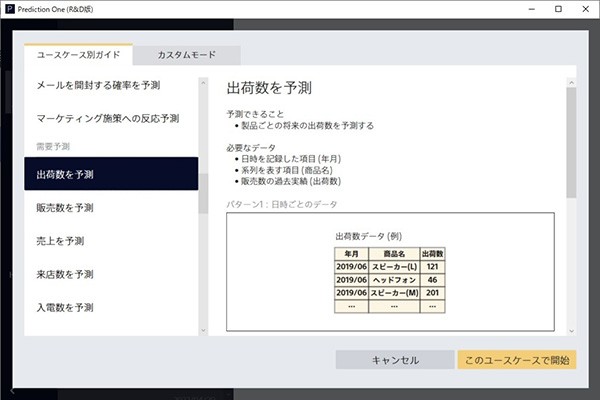Select the ユースケース別ガイド tab
Image resolution: width=600 pixels, height=400 pixels.
[x=78, y=55]
